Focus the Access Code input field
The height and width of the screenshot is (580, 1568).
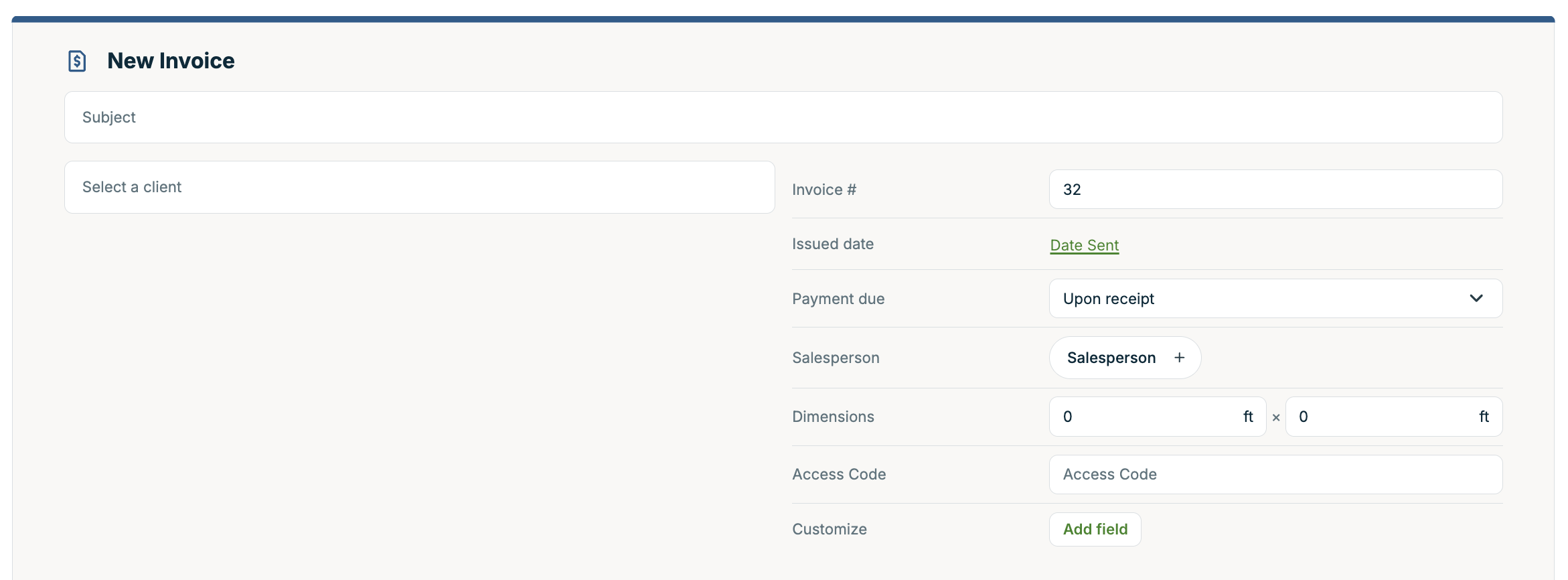tap(1275, 474)
